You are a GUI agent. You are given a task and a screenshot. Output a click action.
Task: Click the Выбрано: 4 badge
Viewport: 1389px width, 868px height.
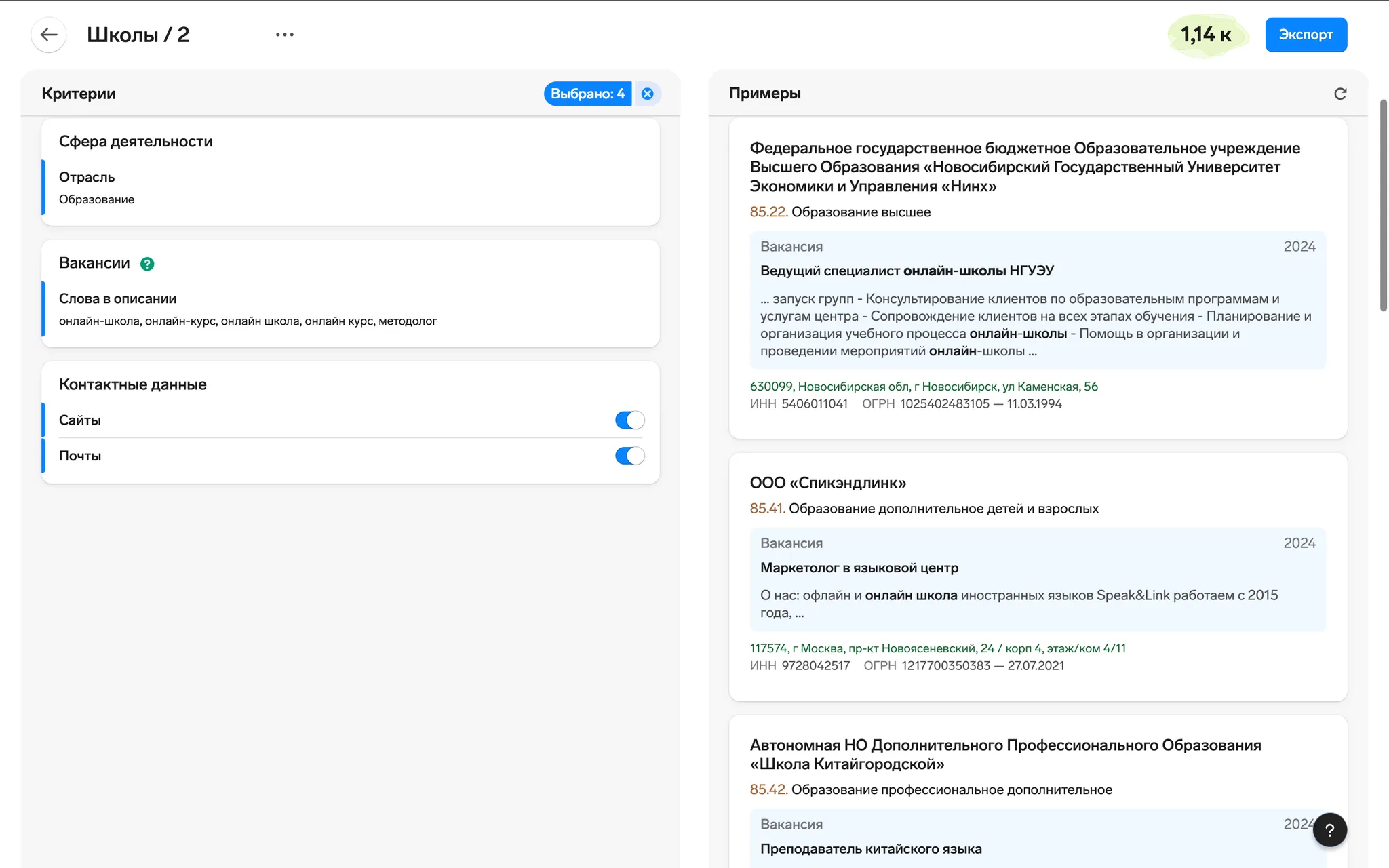click(x=587, y=94)
